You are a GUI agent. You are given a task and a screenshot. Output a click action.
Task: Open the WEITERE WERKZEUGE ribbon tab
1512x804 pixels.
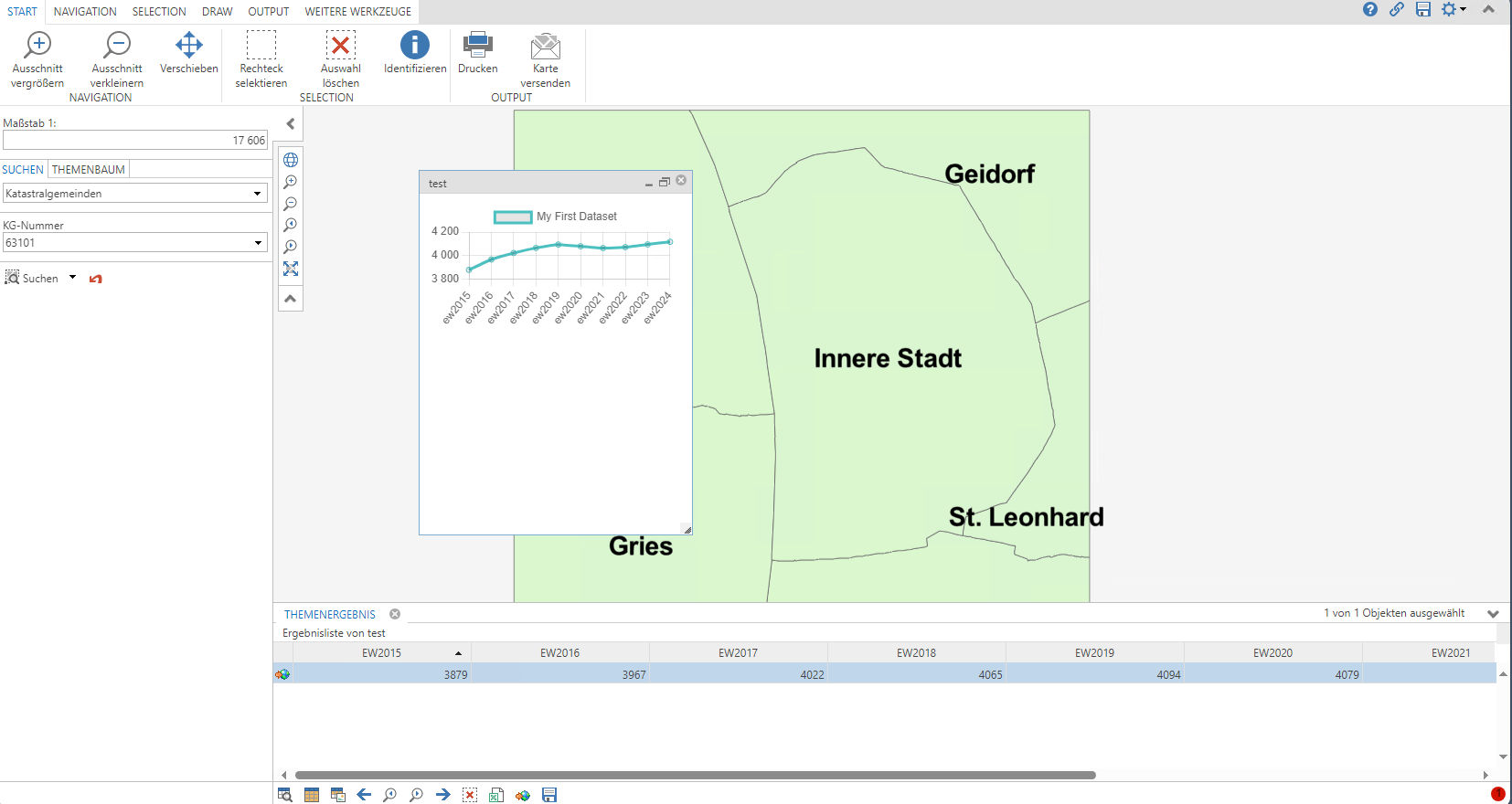click(357, 12)
